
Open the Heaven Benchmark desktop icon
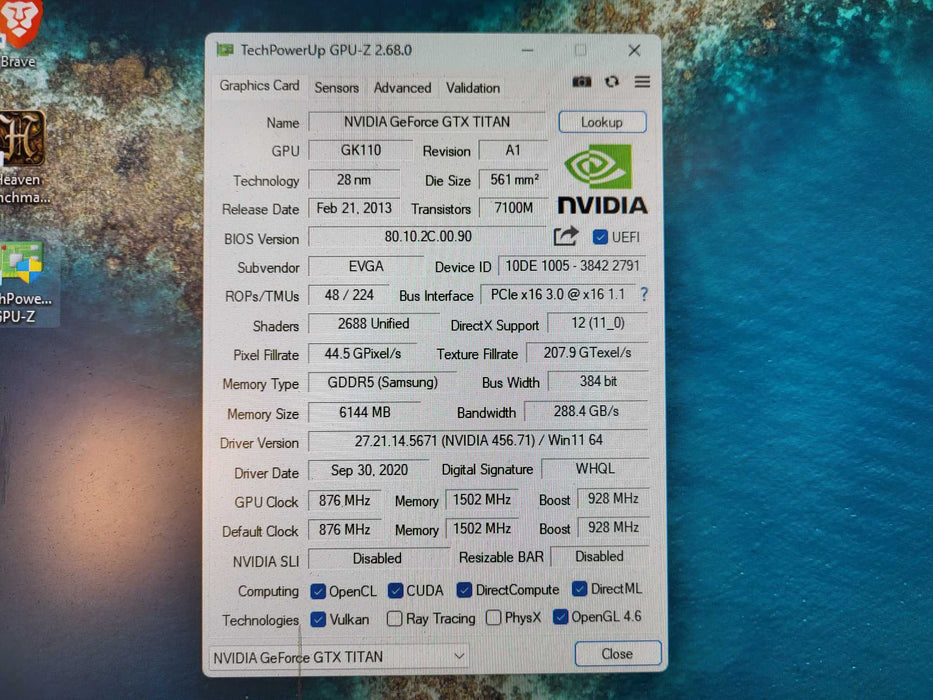(x=22, y=157)
